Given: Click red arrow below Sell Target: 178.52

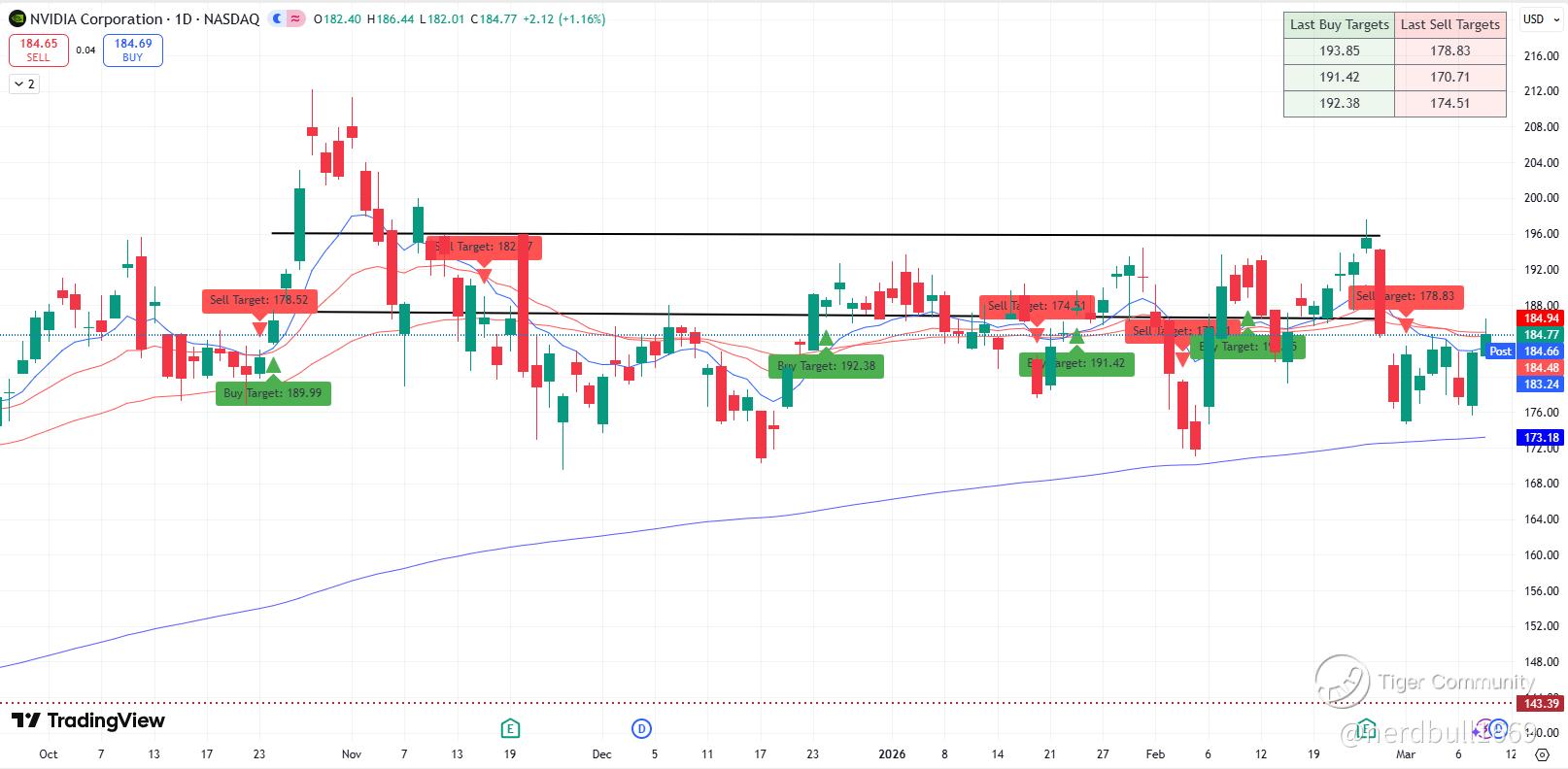Looking at the screenshot, I should pyautogui.click(x=259, y=328).
